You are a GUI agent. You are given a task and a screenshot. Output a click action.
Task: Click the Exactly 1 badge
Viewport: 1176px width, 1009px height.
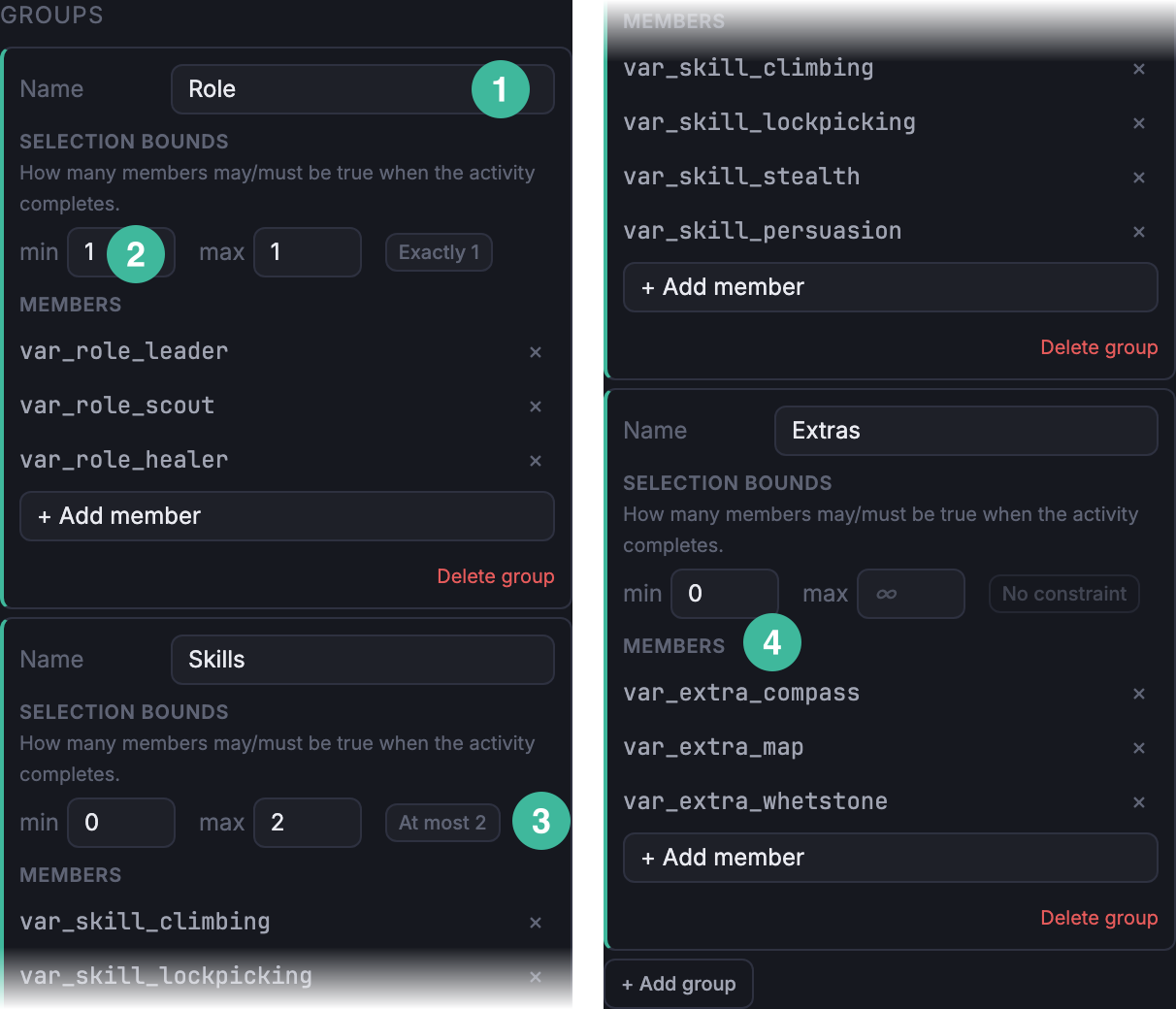[439, 252]
